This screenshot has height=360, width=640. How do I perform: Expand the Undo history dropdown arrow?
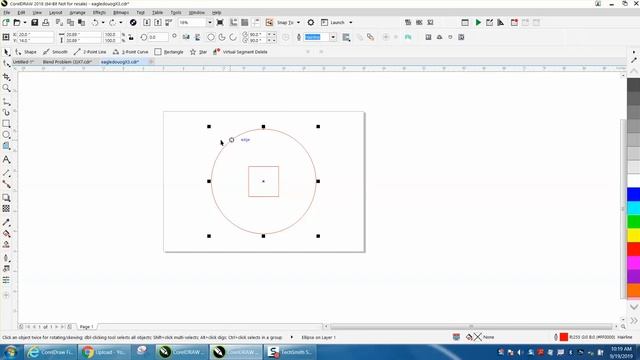click(x=103, y=22)
